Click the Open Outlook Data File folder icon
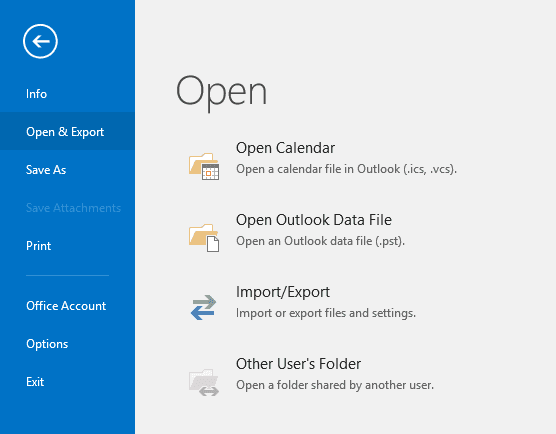 click(204, 238)
